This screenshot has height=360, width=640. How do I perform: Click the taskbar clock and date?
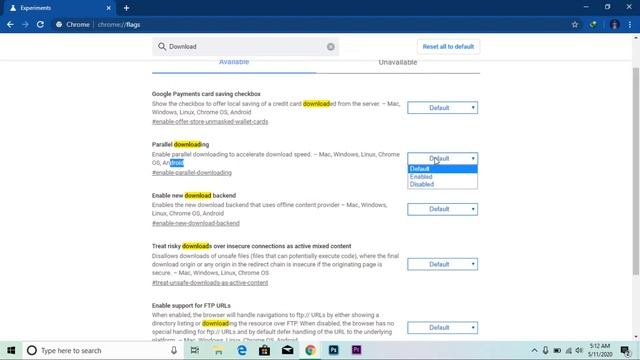pyautogui.click(x=599, y=350)
